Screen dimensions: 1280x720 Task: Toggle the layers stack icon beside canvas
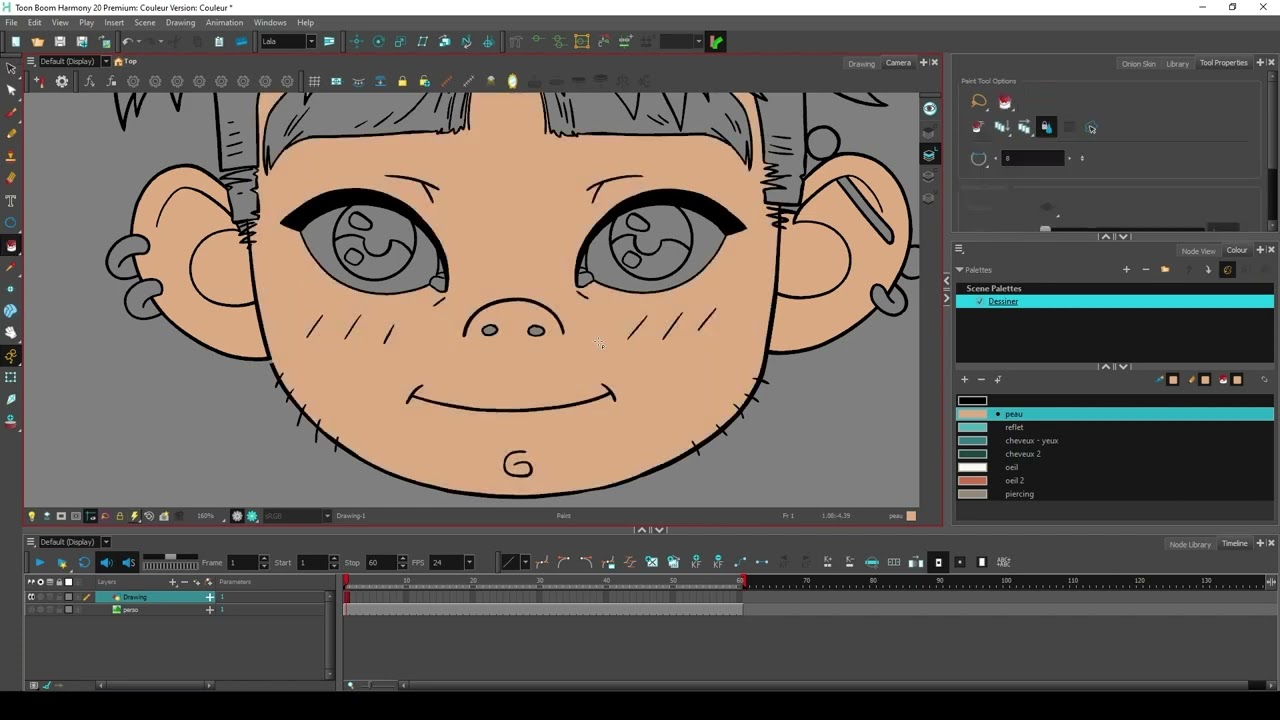[929, 154]
